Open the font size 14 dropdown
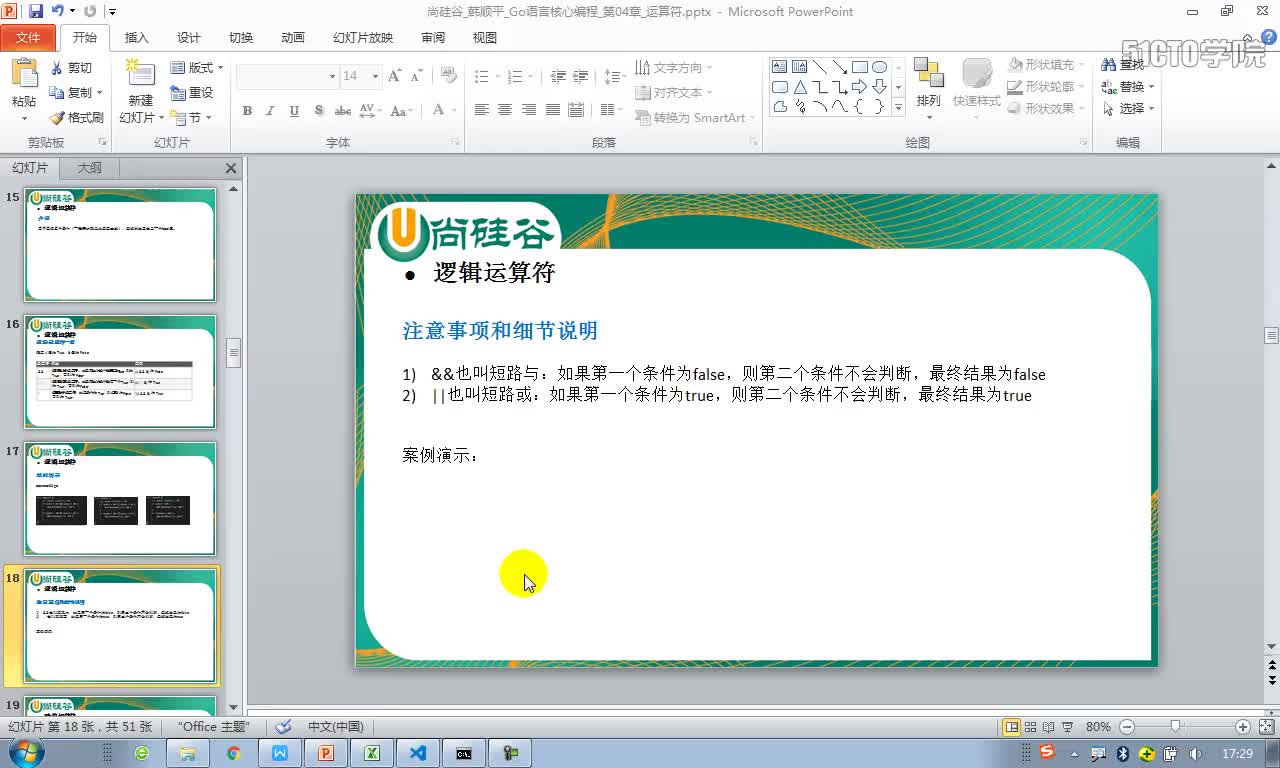The height and width of the screenshot is (768, 1280). (x=375, y=76)
